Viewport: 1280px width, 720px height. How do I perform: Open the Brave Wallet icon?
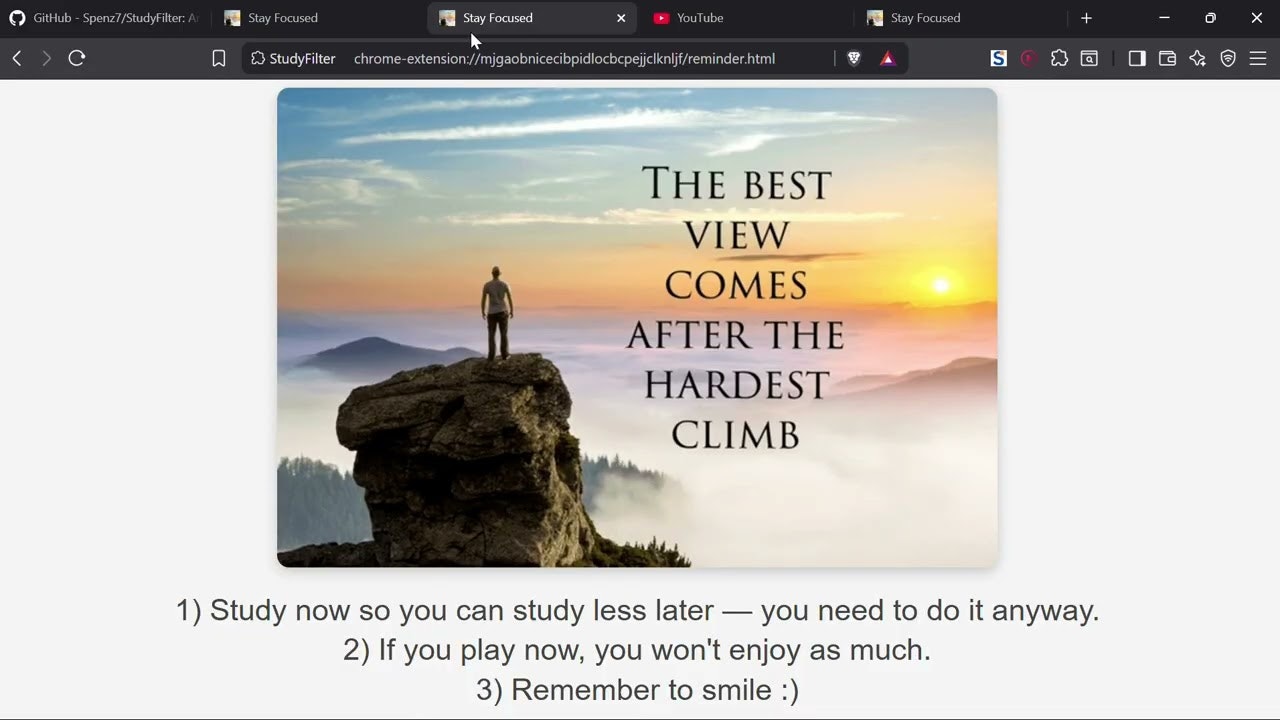pos(1167,58)
